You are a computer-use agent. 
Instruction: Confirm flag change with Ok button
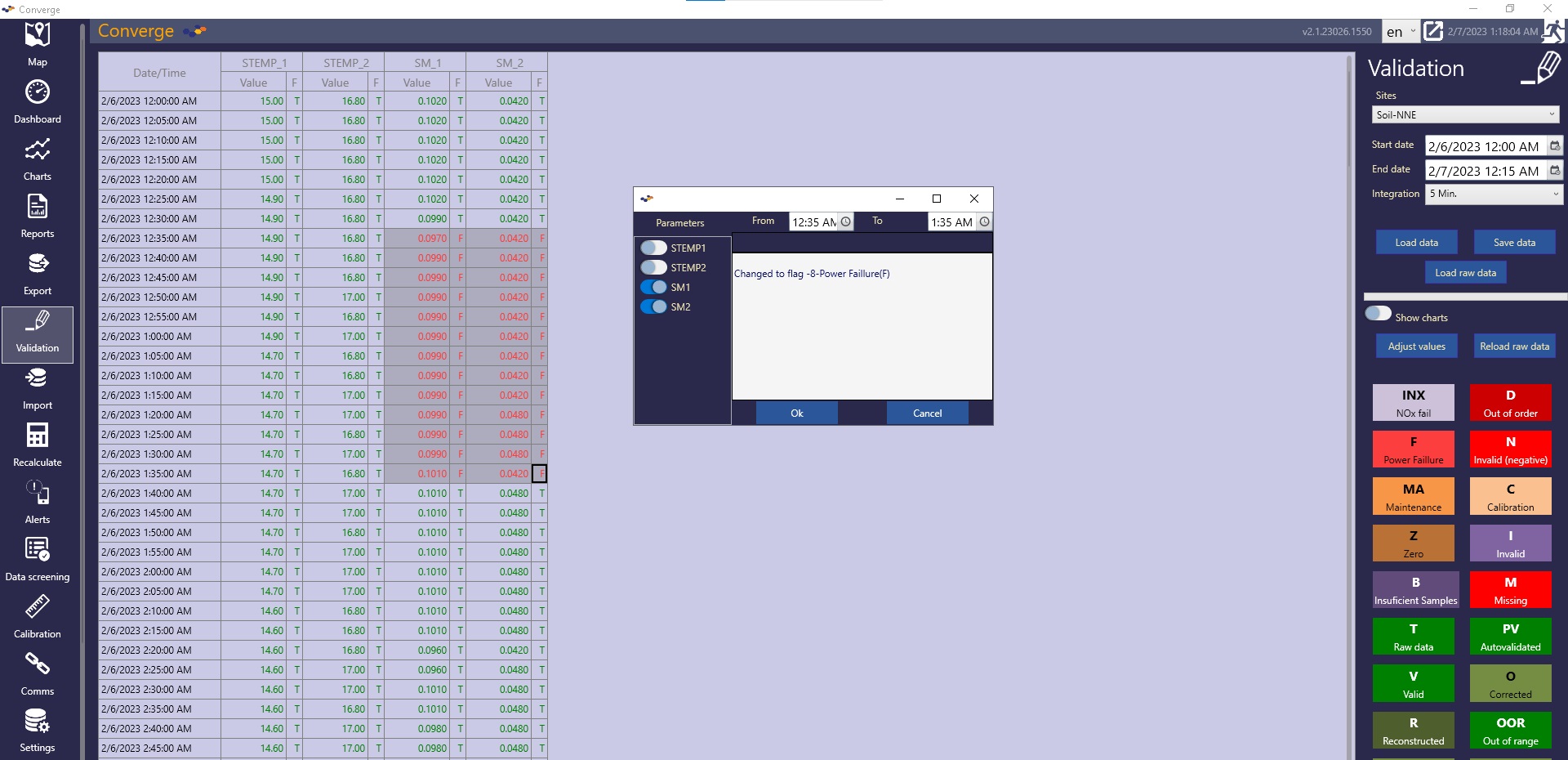click(x=796, y=414)
